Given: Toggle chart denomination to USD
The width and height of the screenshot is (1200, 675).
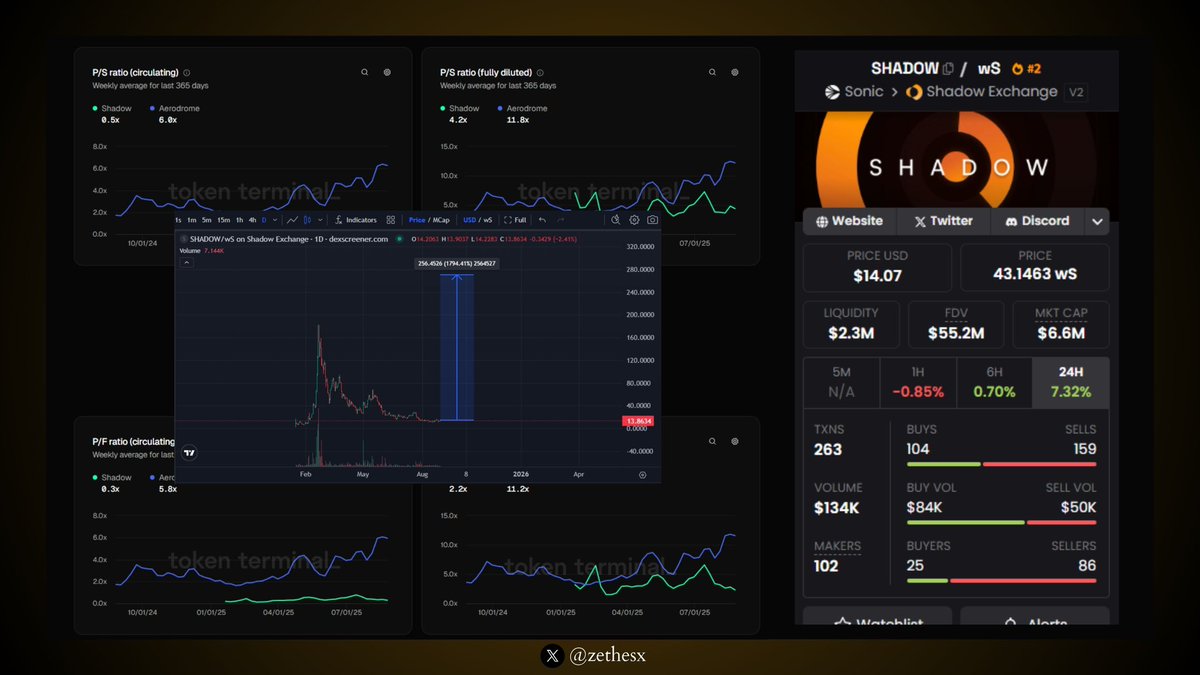Looking at the screenshot, I should (469, 220).
